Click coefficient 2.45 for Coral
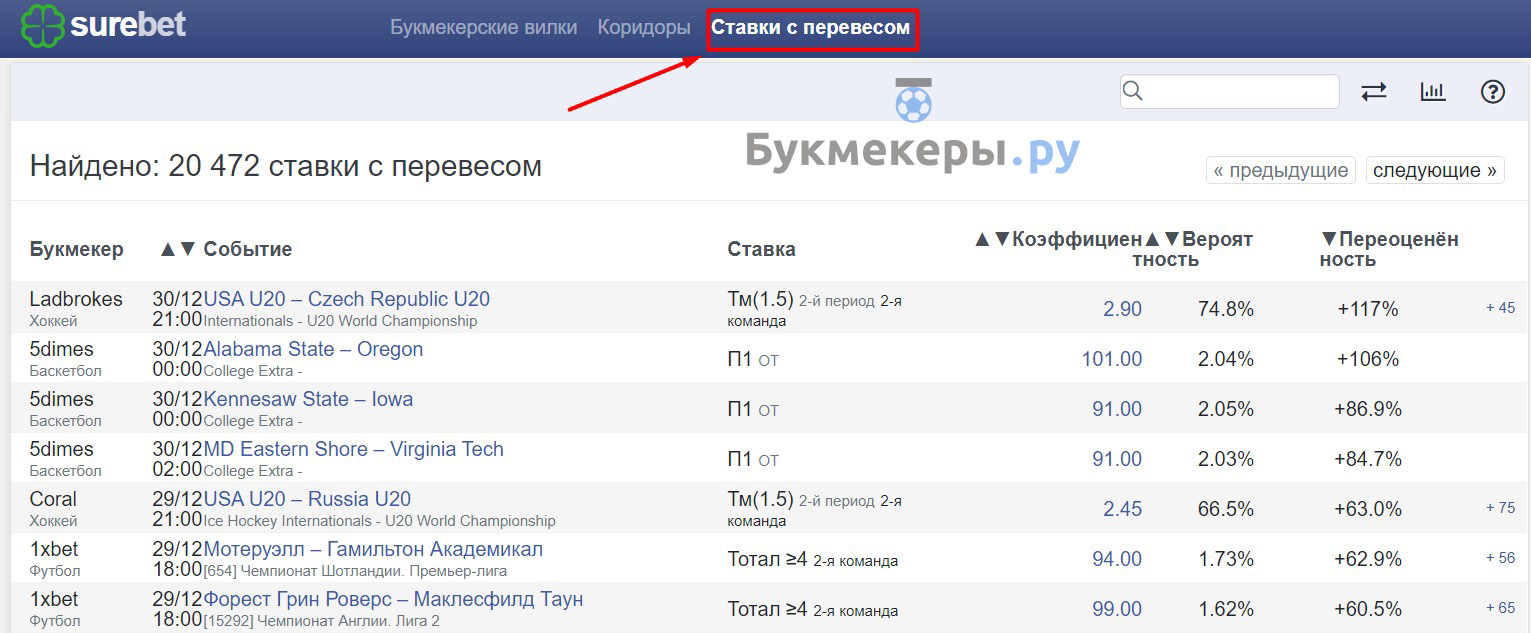Screen dimensions: 1531x633 coord(1122,509)
